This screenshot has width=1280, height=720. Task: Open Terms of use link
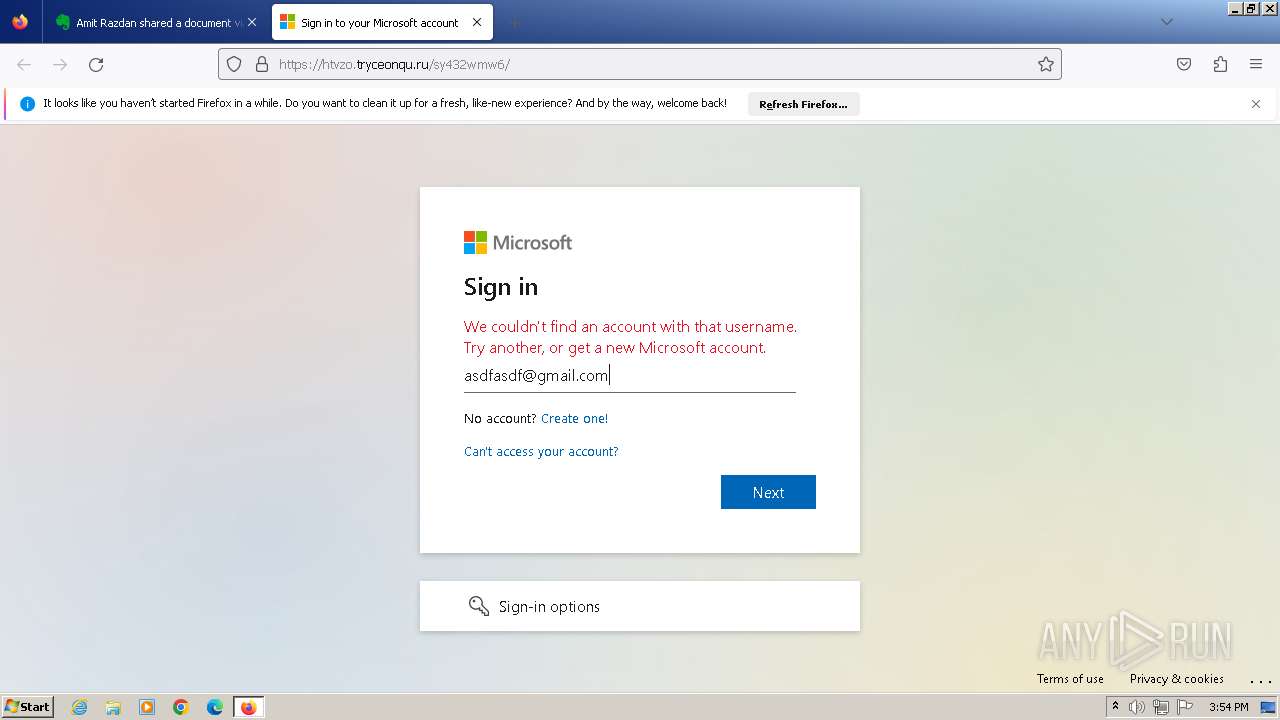click(x=1070, y=679)
